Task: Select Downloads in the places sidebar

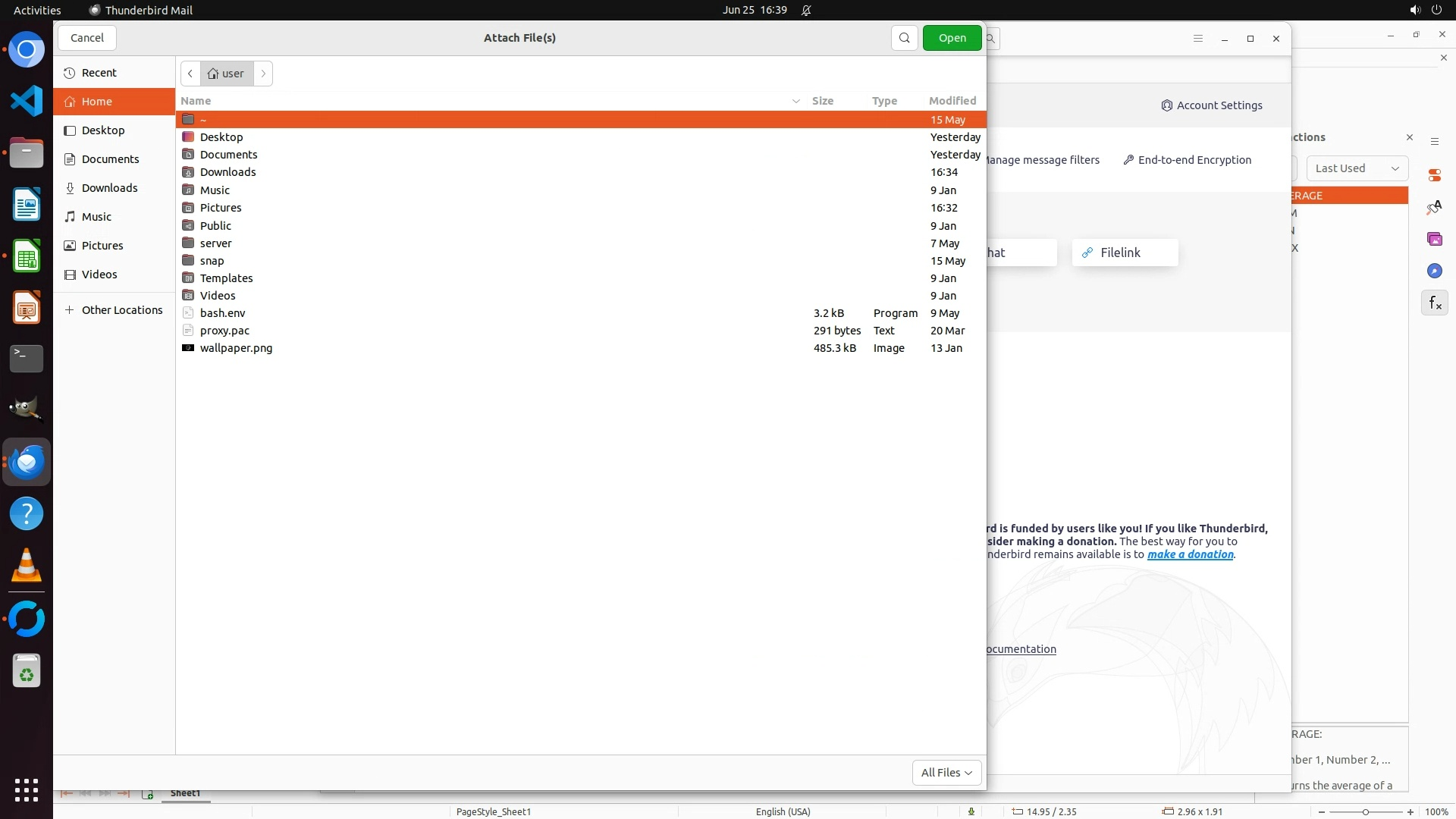Action: [x=109, y=188]
